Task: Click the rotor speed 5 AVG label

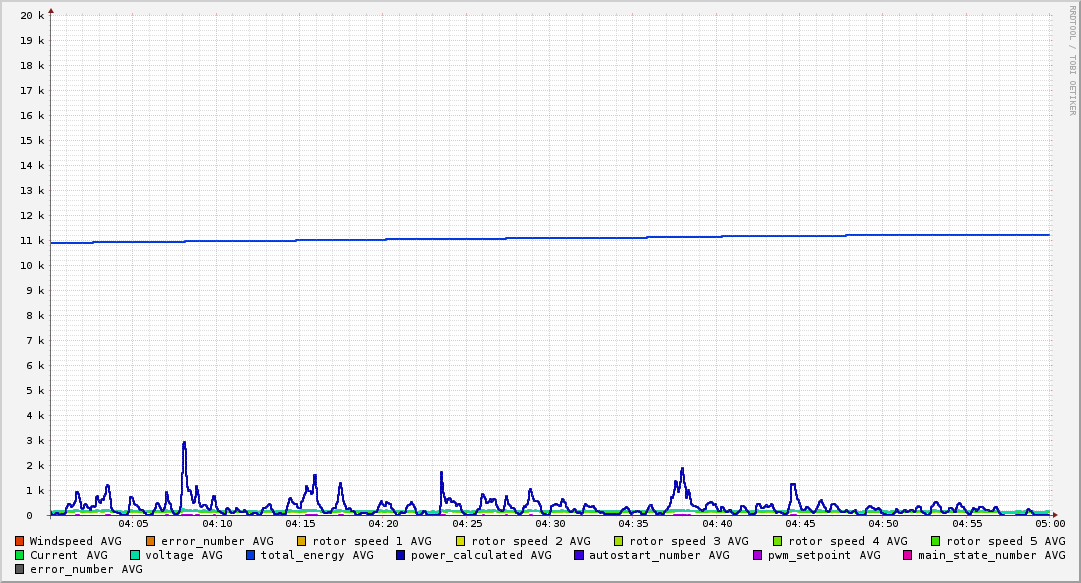Action: pos(1005,541)
